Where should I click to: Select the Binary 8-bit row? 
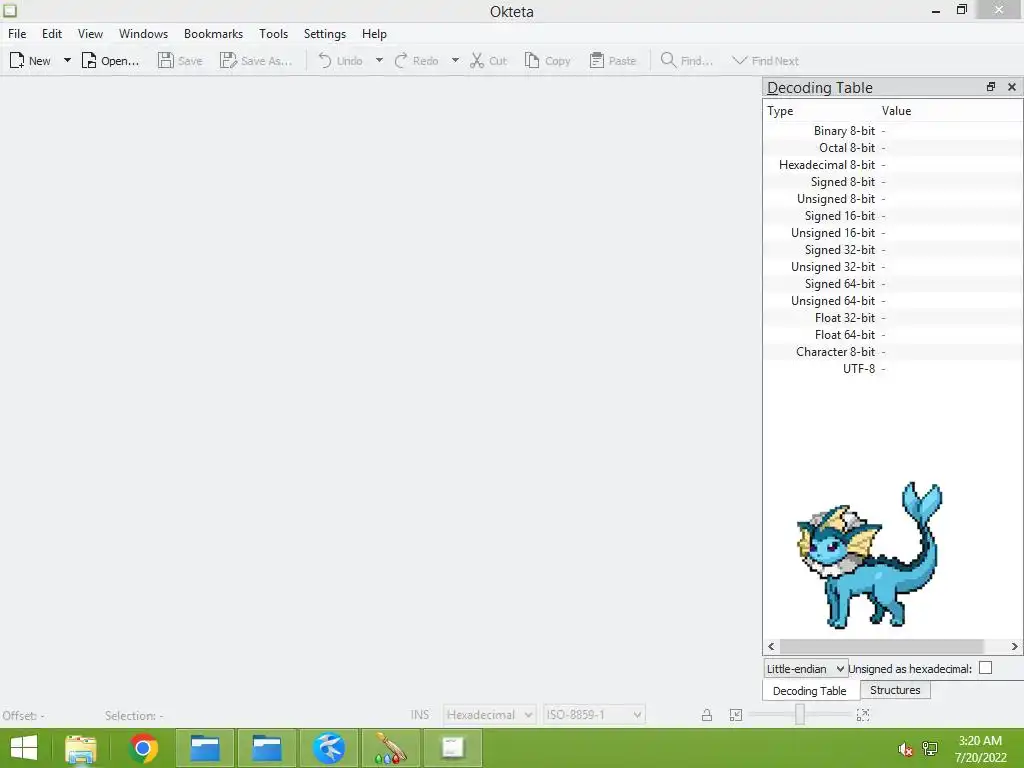coord(893,131)
